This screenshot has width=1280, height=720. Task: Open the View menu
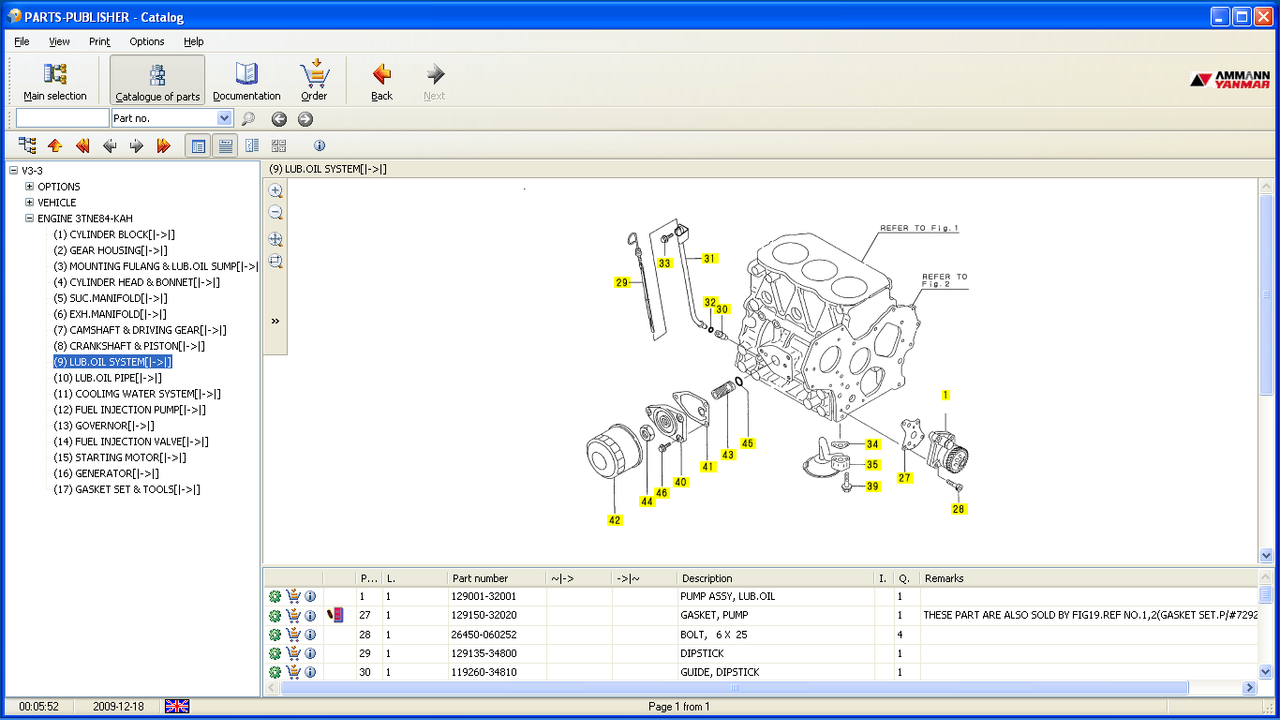click(x=59, y=41)
